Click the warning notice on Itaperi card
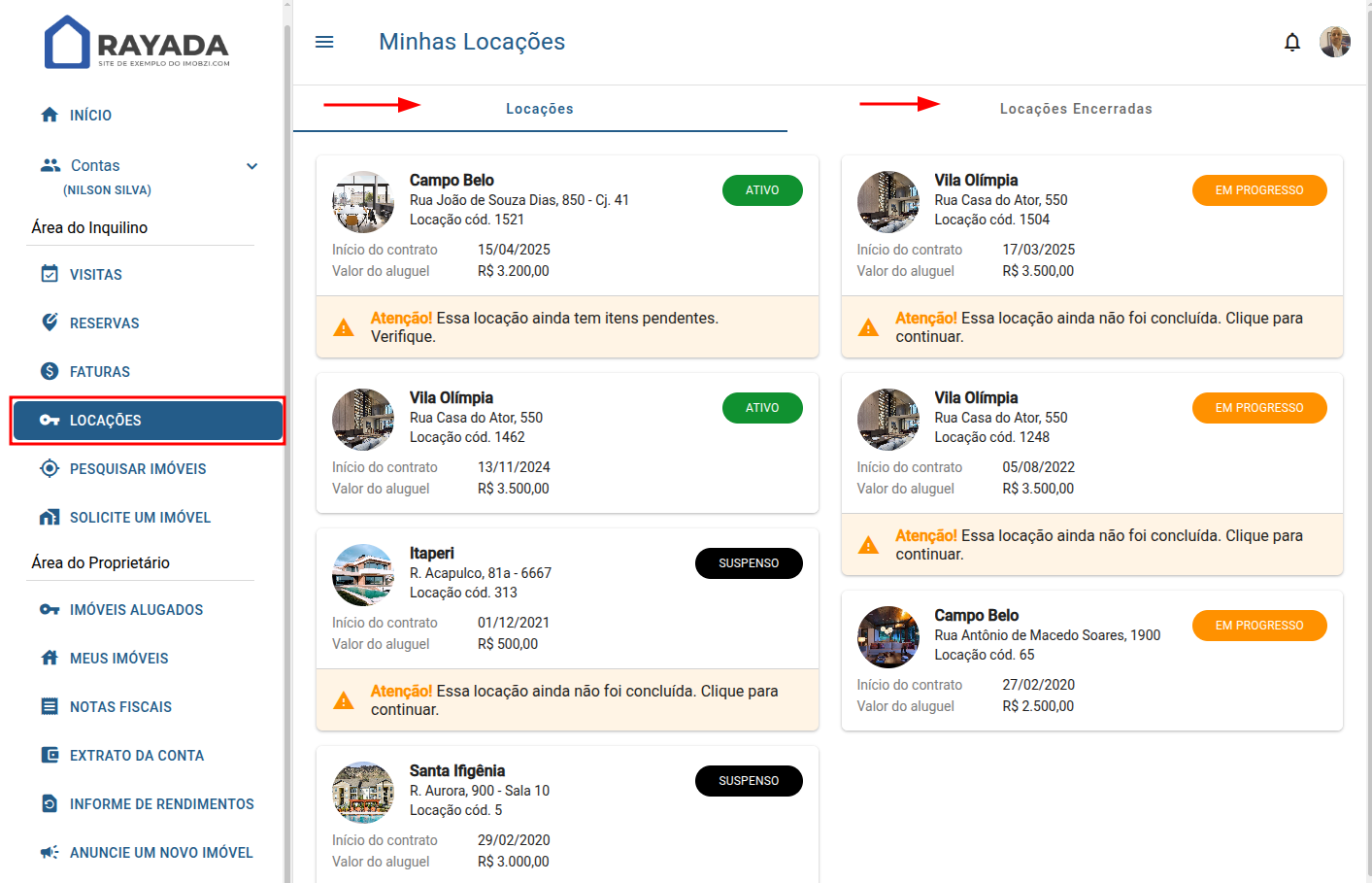The image size is (1372, 883). (567, 700)
